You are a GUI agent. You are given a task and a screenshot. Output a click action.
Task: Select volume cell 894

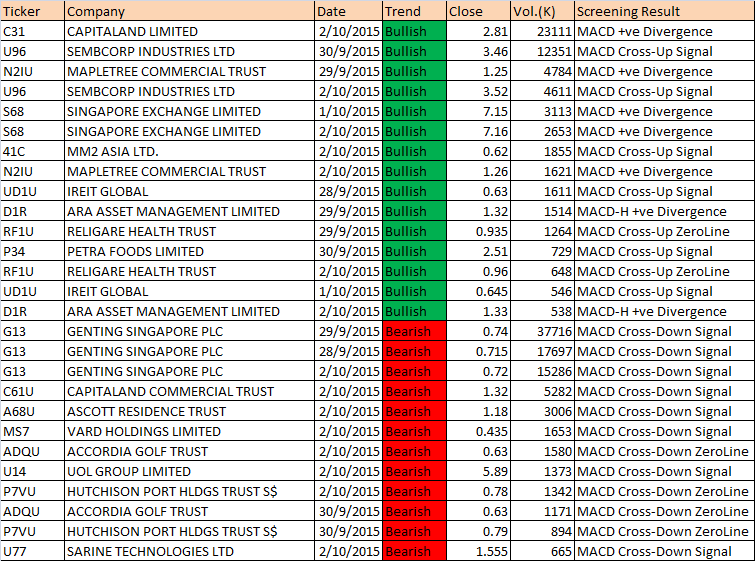[542, 531]
